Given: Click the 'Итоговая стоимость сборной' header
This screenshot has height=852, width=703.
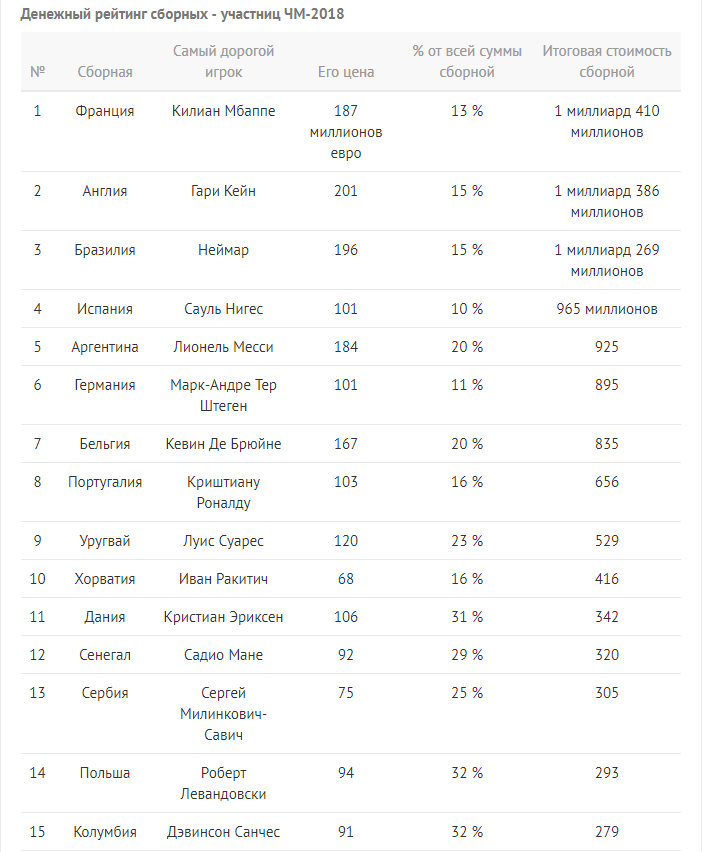Looking at the screenshot, I should pyautogui.click(x=607, y=61).
